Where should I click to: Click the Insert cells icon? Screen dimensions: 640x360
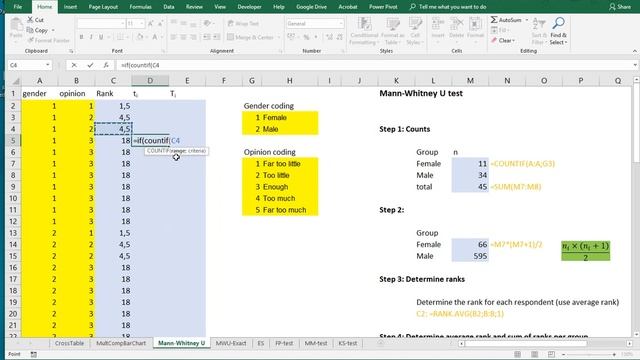(x=438, y=24)
